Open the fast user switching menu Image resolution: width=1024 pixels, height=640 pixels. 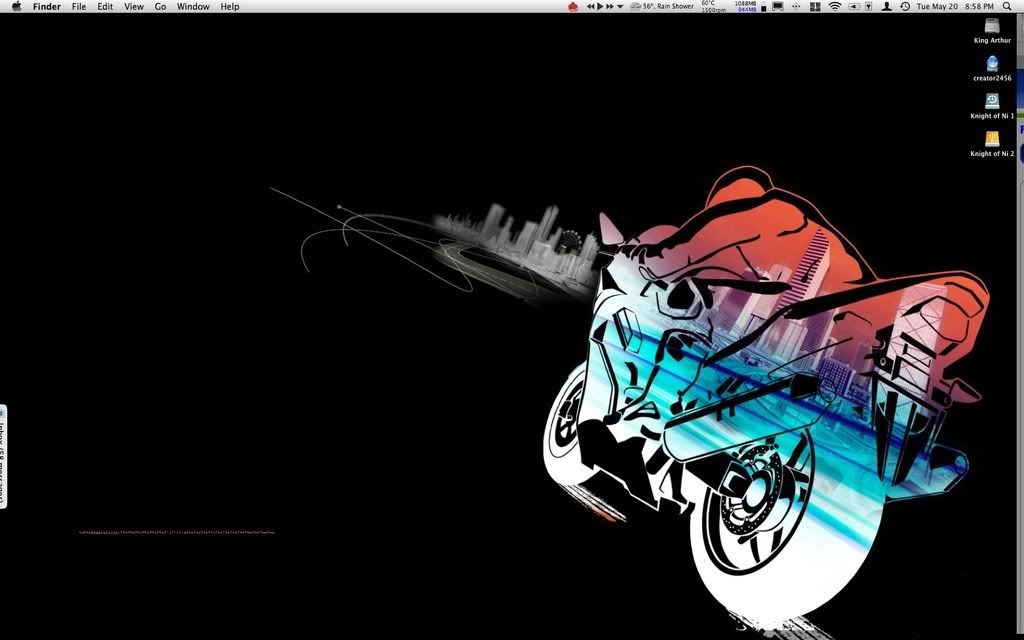click(886, 6)
